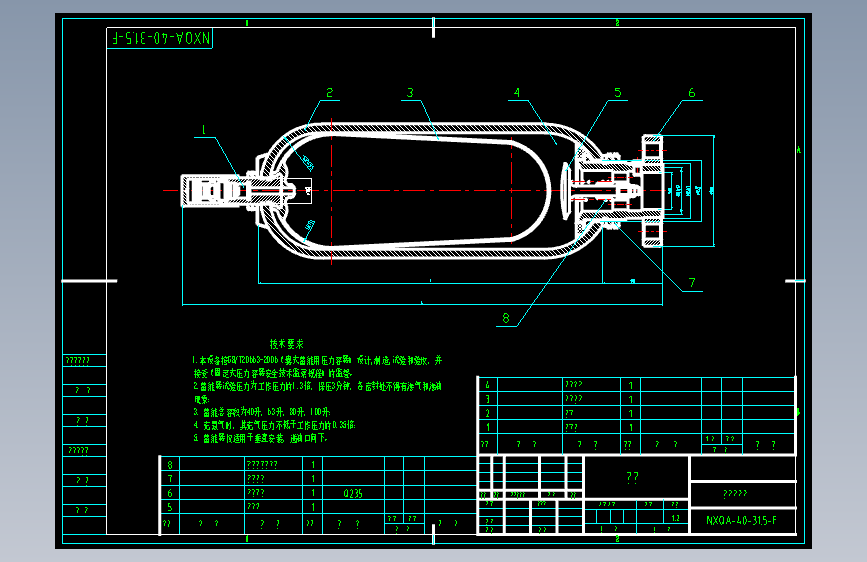Select row number 1 in the upper-right parts list
The image size is (867, 562).
click(487, 427)
